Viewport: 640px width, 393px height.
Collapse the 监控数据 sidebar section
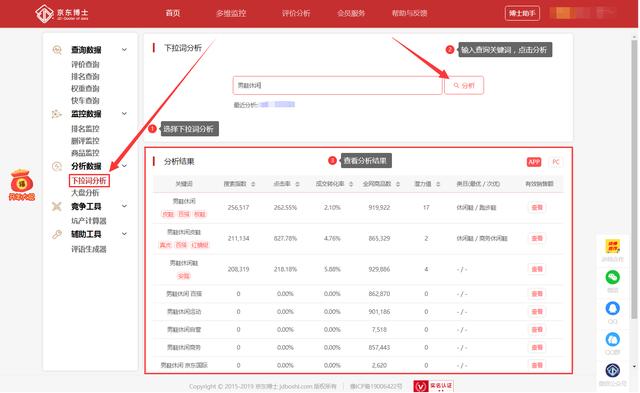point(124,114)
